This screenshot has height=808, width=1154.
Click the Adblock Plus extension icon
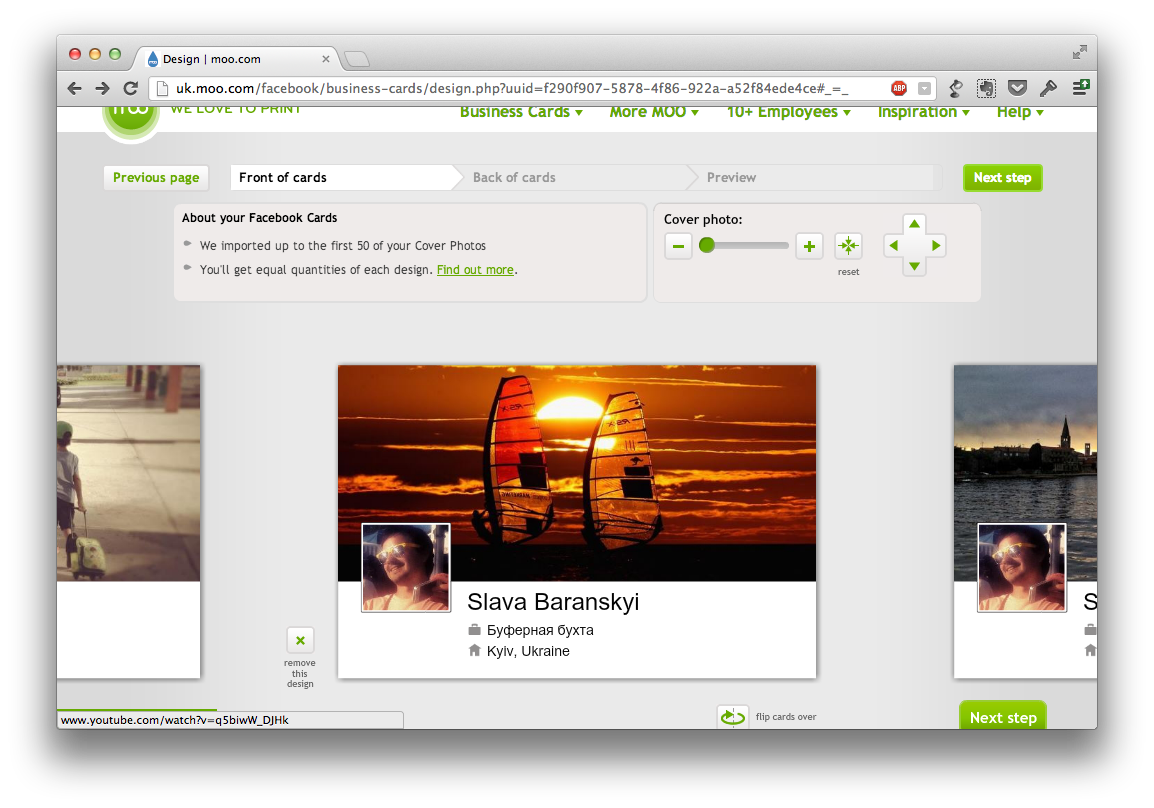(899, 88)
